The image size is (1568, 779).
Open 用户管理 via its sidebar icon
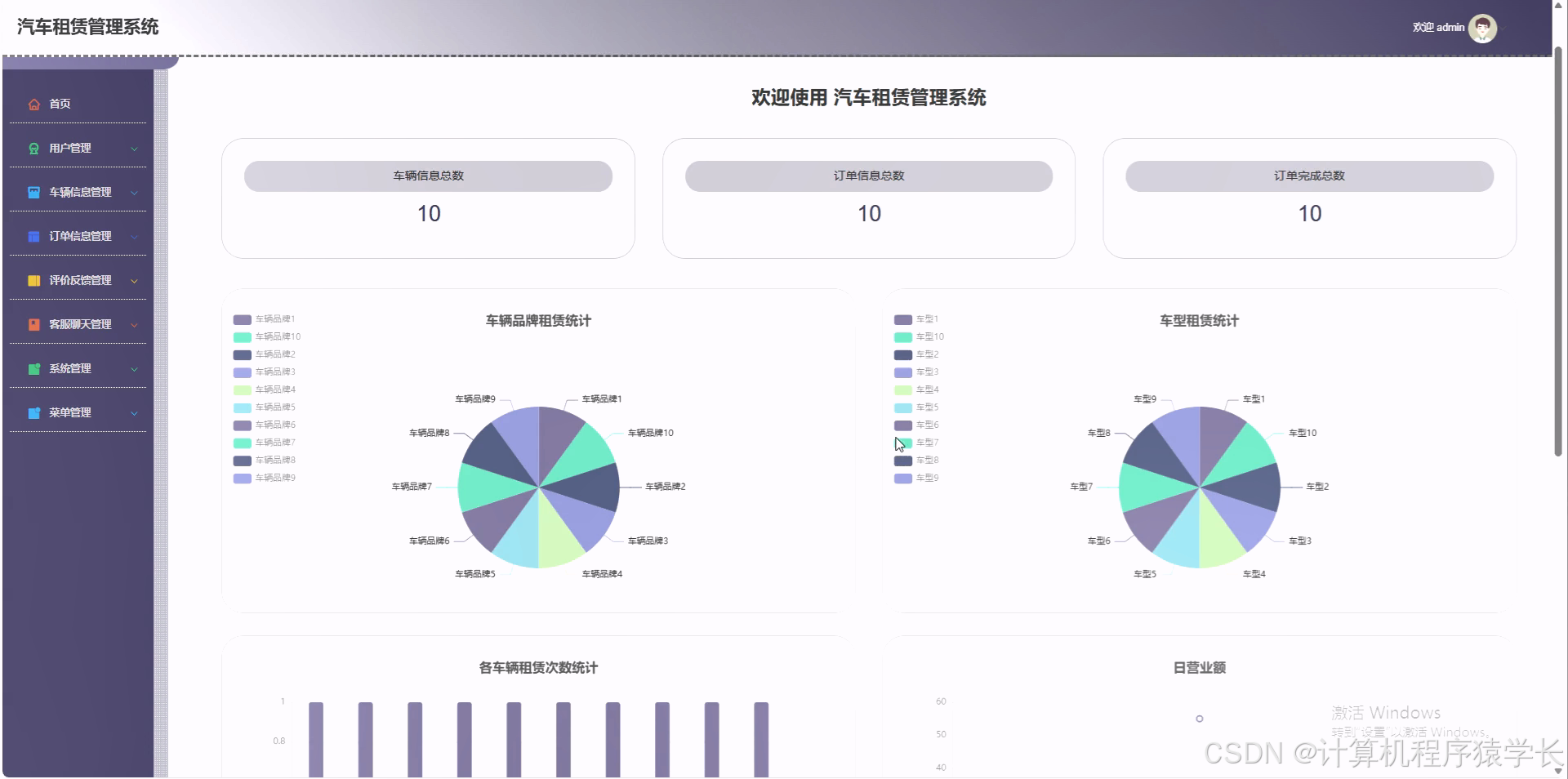tap(33, 148)
